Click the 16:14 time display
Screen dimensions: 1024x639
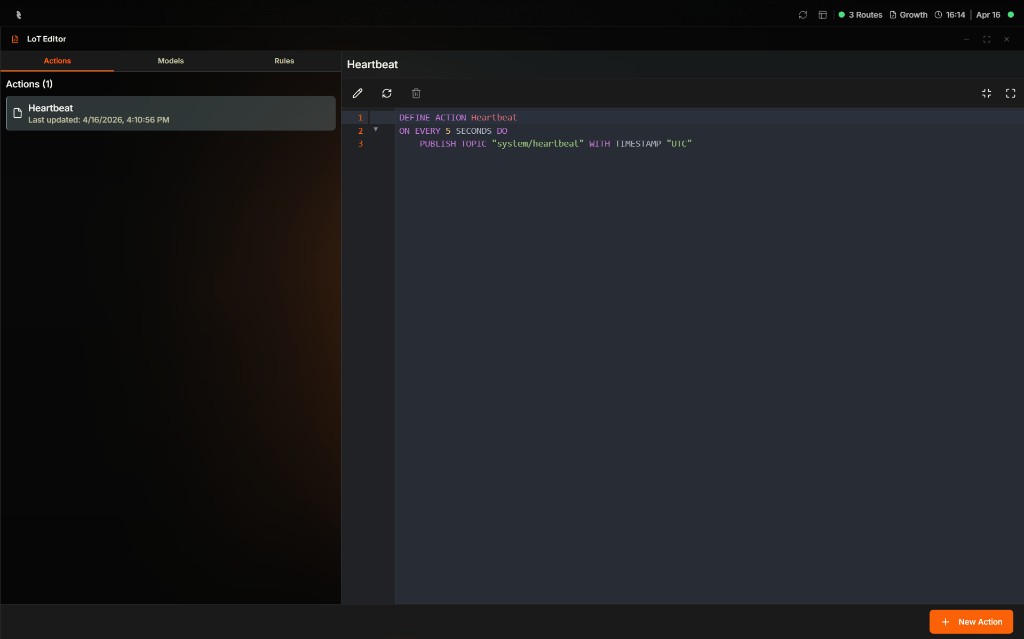click(x=955, y=14)
